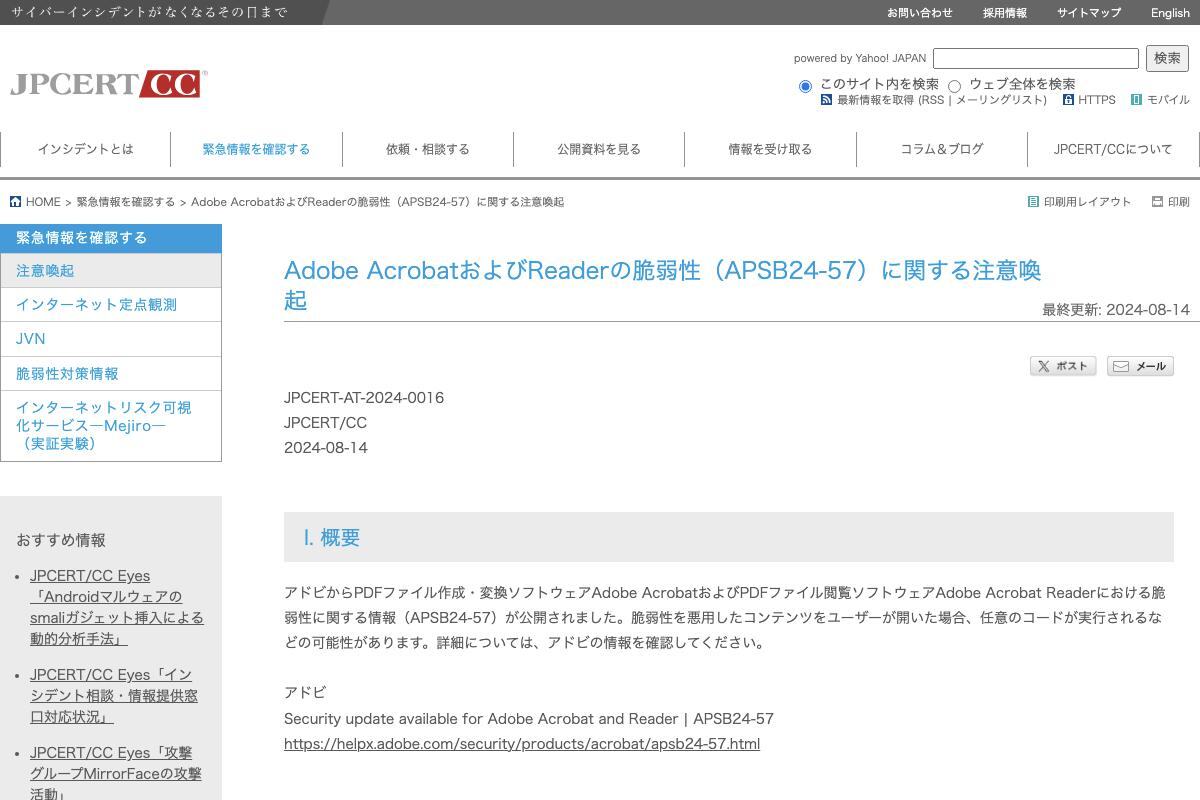Open 情報を受け取る menu
This screenshot has width=1200, height=800.
click(770, 149)
